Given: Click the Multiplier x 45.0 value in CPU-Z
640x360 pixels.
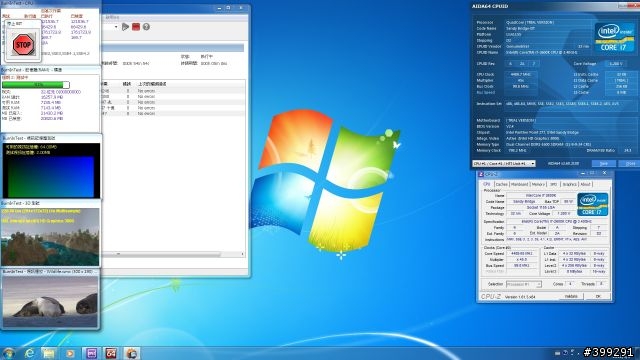Looking at the screenshot, I should [521, 260].
